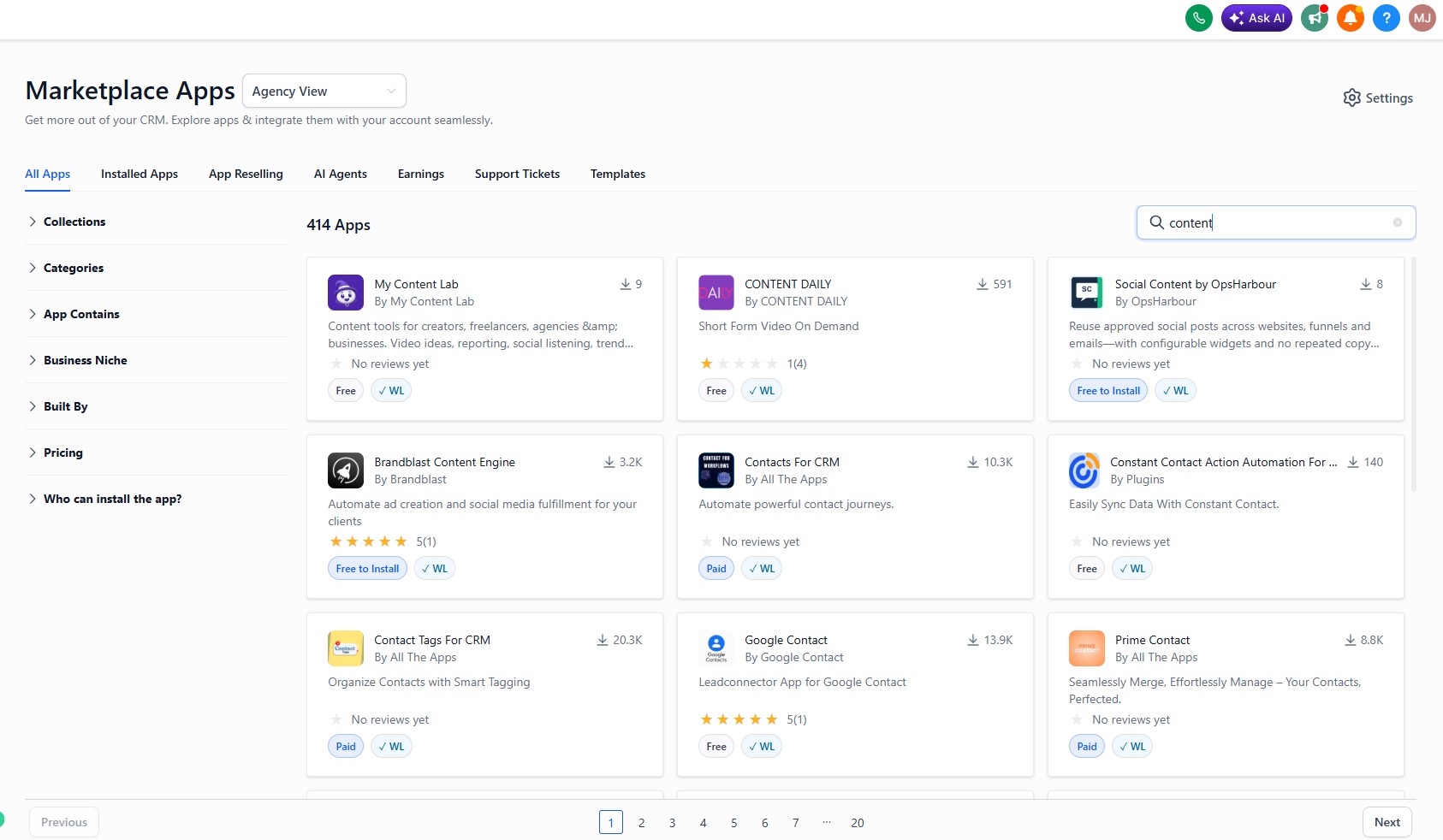Expand the Categories filter

(x=157, y=268)
